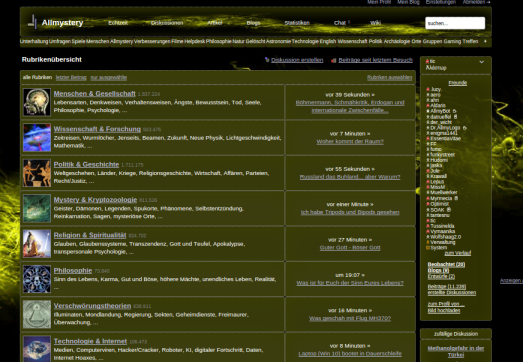This screenshot has height=362, width=523.
Task: Open Echtzeit in main navigation
Action: point(118,23)
